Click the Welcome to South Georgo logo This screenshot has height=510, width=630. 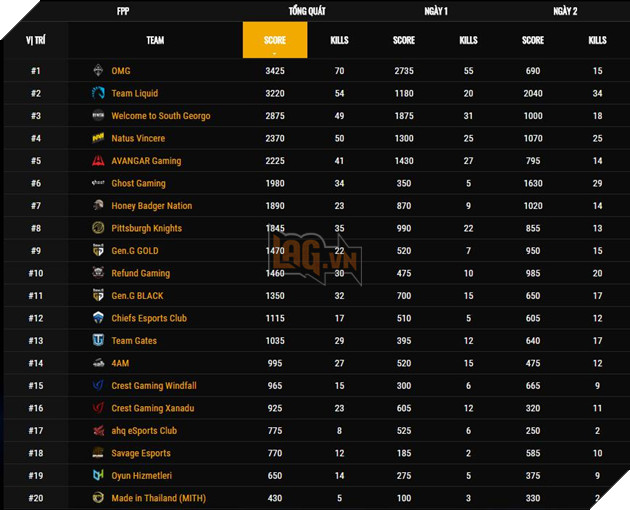(x=98, y=116)
